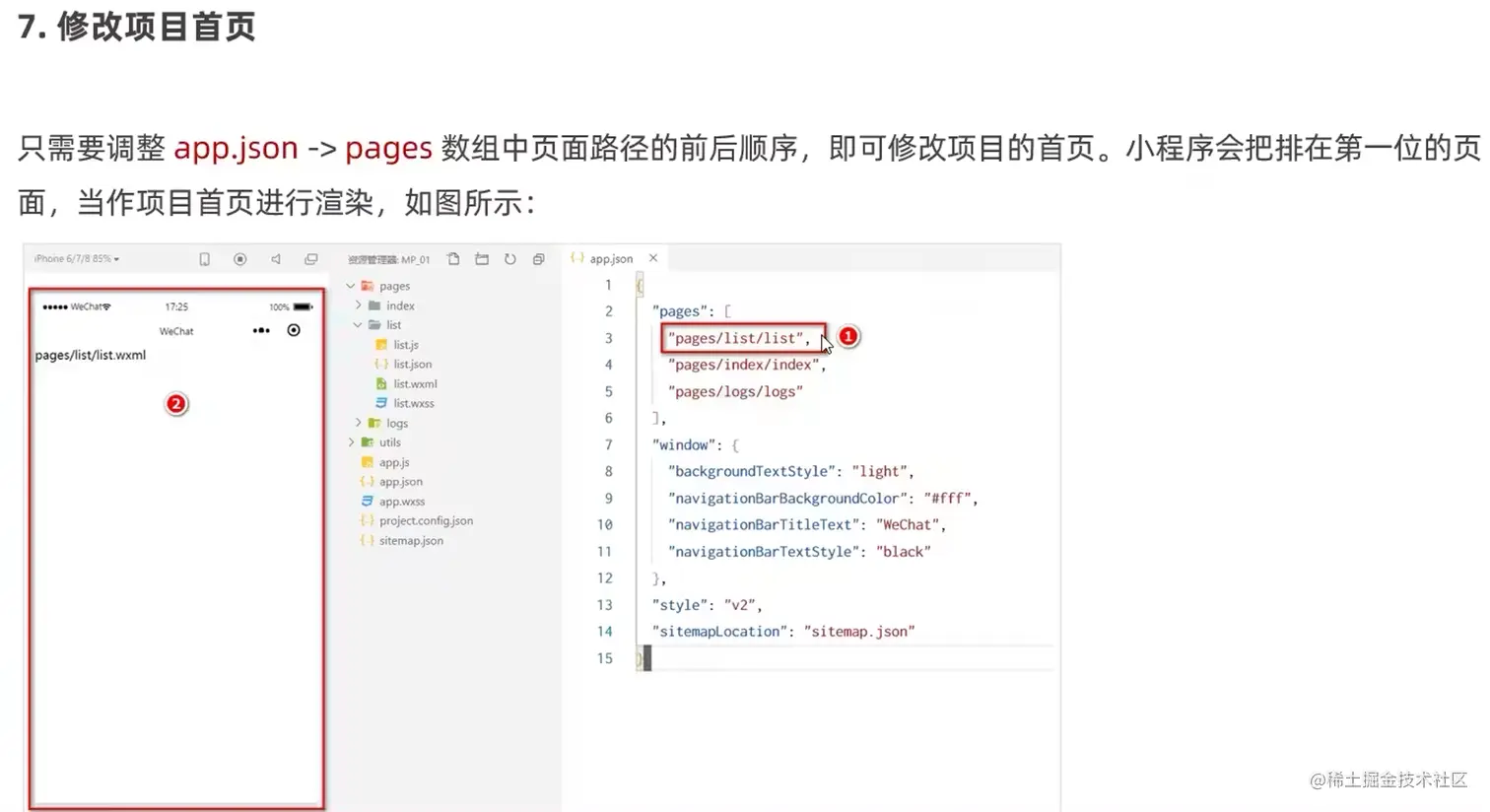The height and width of the screenshot is (812, 1490).
Task: Click the app.js file icon
Action: pyautogui.click(x=367, y=462)
